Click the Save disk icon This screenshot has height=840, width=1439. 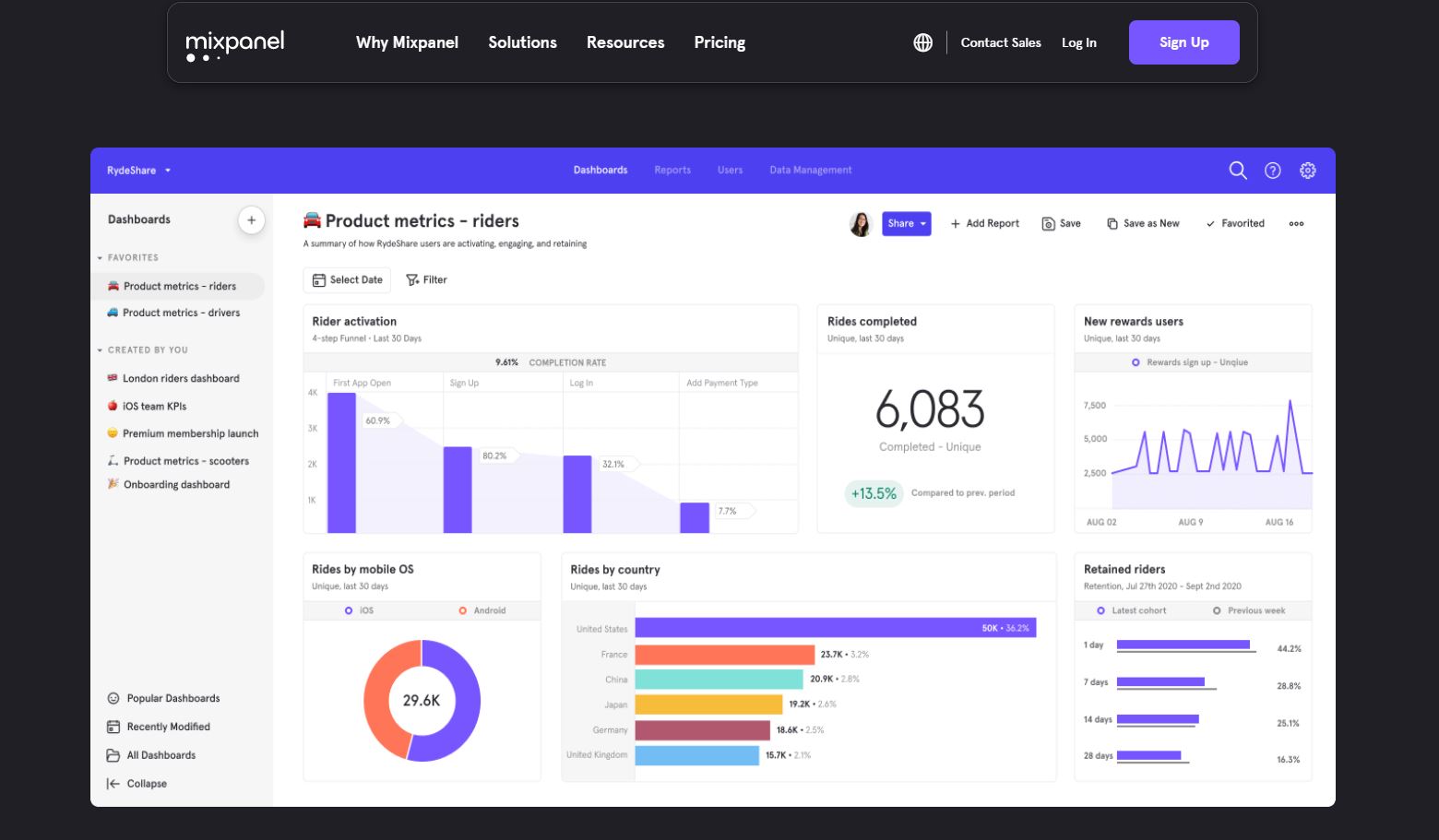click(1048, 224)
